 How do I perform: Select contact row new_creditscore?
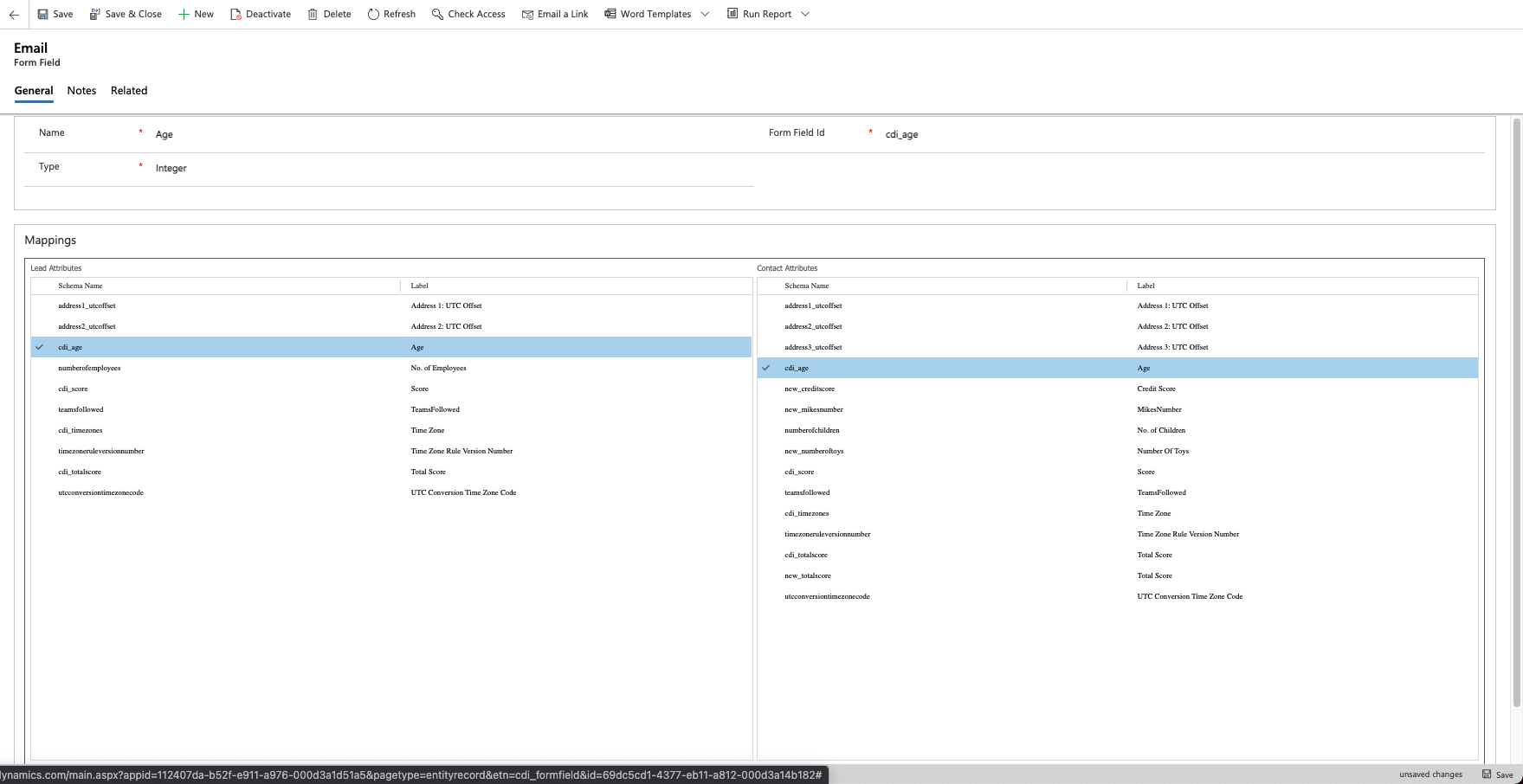(x=1118, y=389)
